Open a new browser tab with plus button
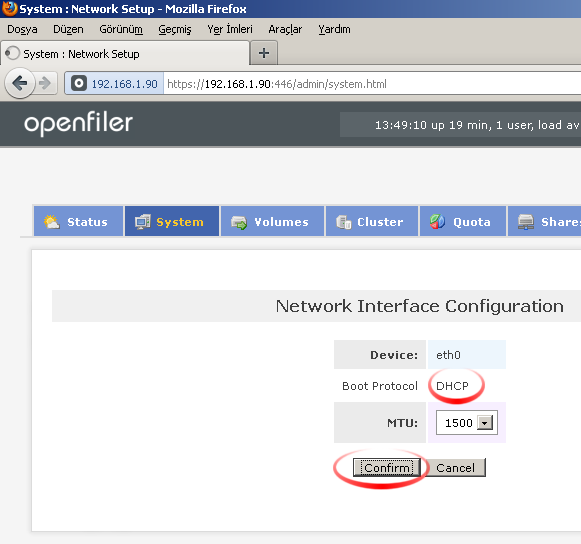 (264, 53)
